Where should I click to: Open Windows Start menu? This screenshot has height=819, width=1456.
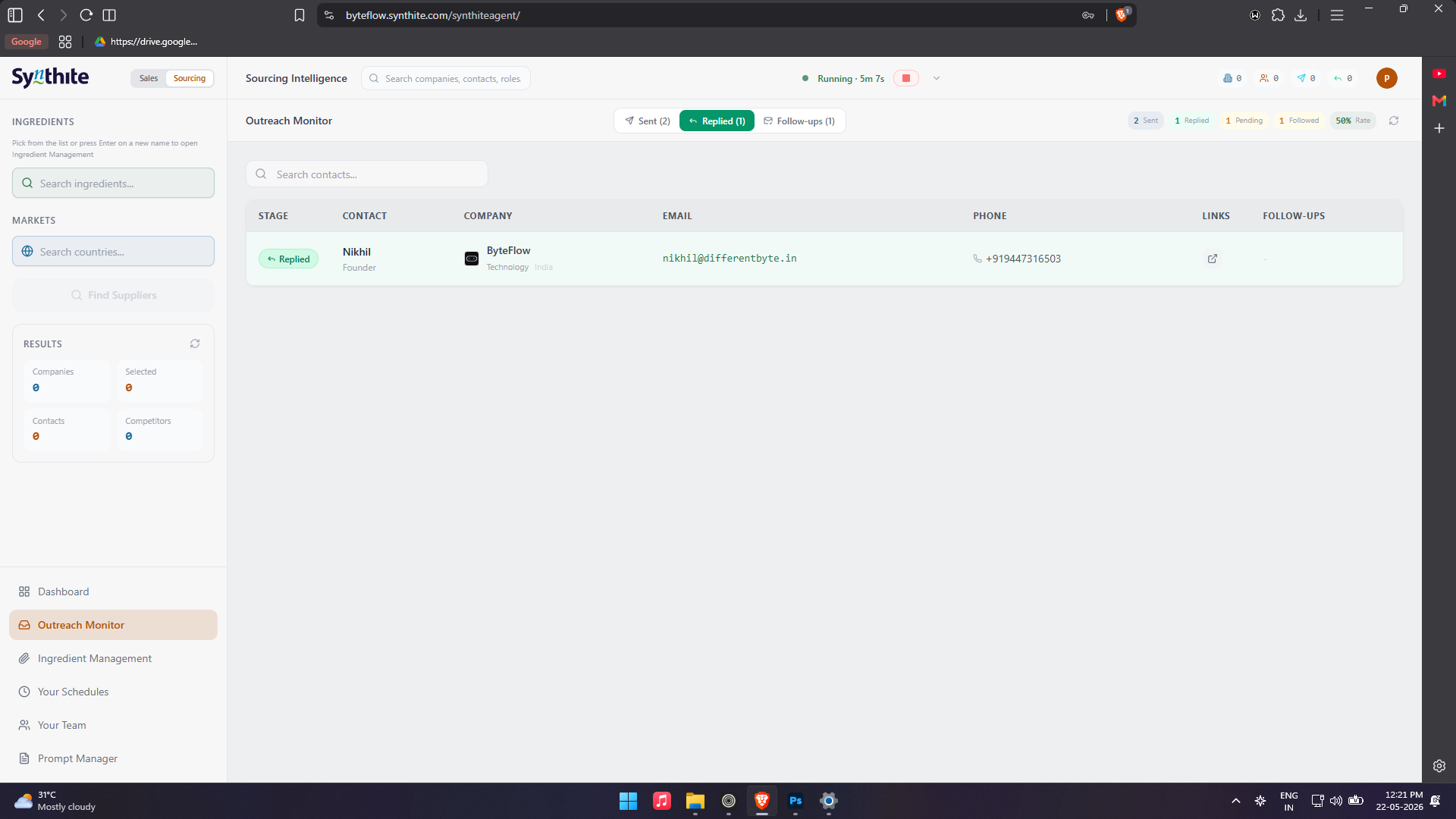point(628,801)
